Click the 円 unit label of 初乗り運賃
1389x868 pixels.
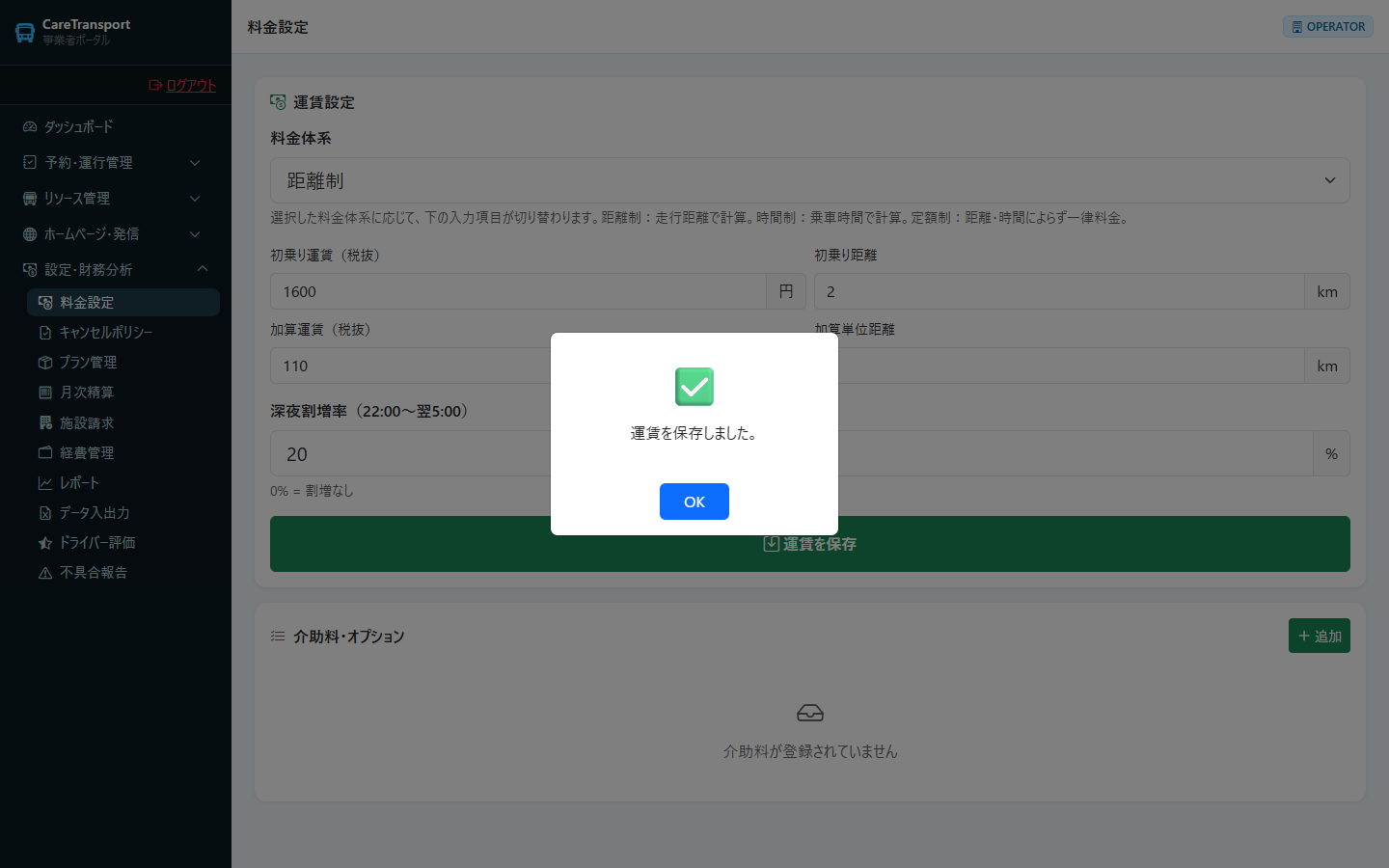coord(786,291)
